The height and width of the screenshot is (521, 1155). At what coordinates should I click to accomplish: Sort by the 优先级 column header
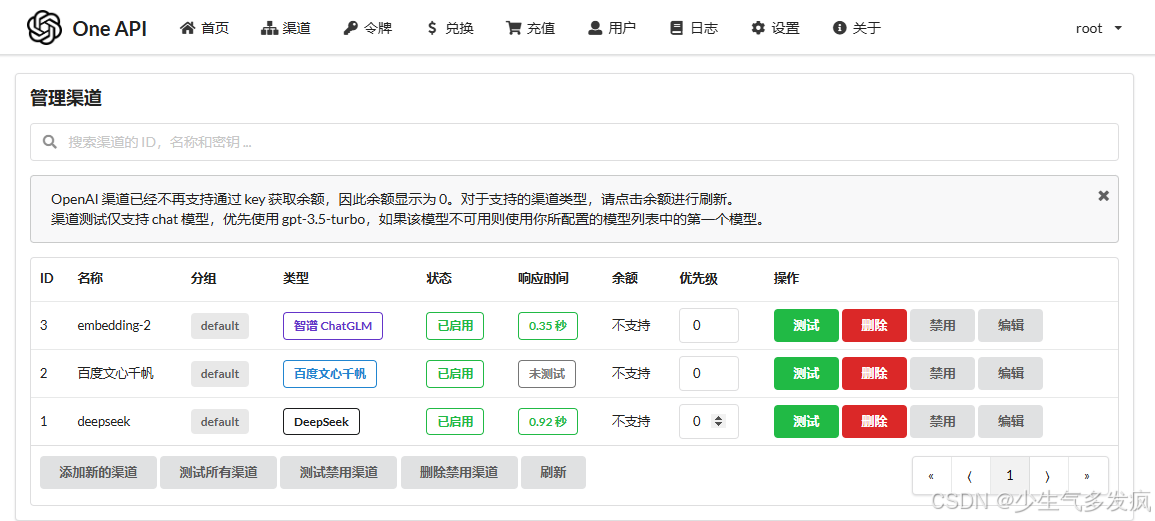(x=698, y=279)
